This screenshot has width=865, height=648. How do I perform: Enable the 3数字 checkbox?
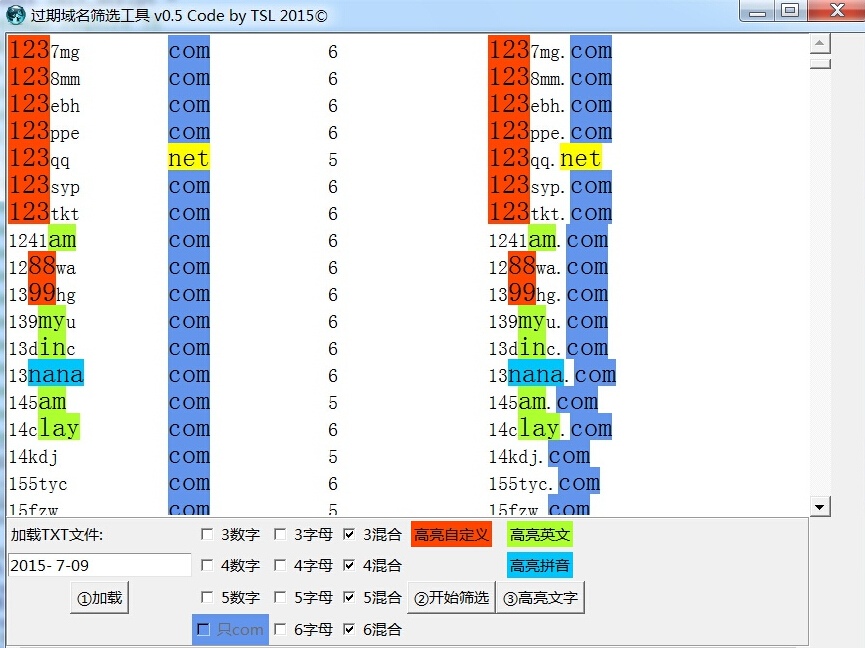pos(207,534)
